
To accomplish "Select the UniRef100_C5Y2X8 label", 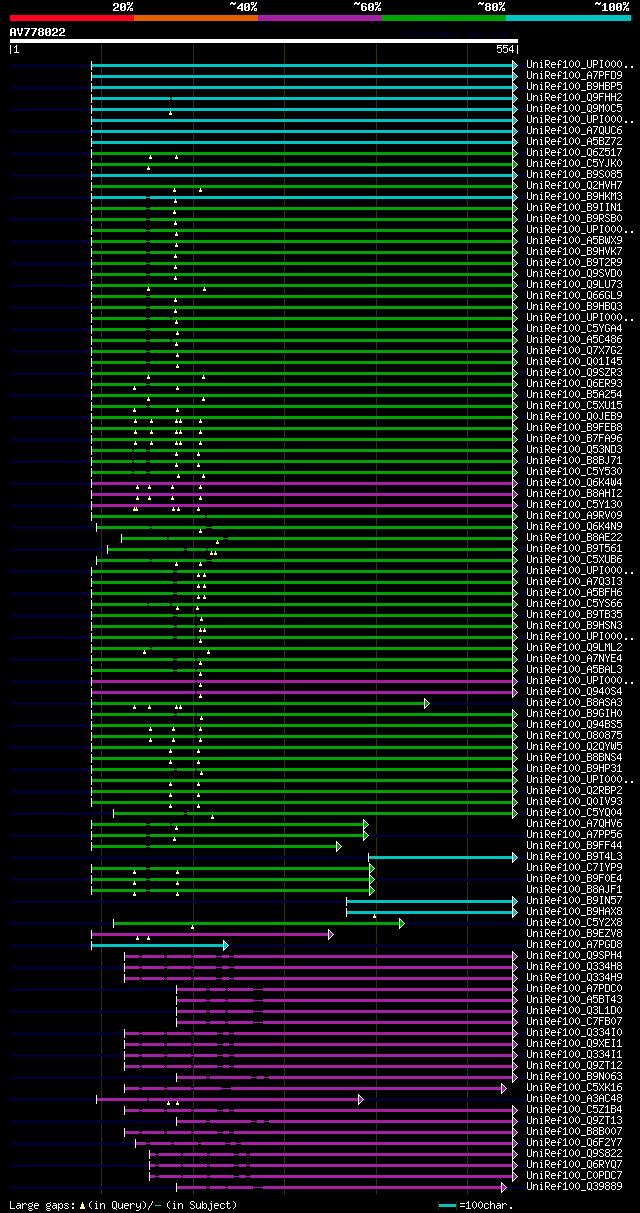I will click(574, 922).
